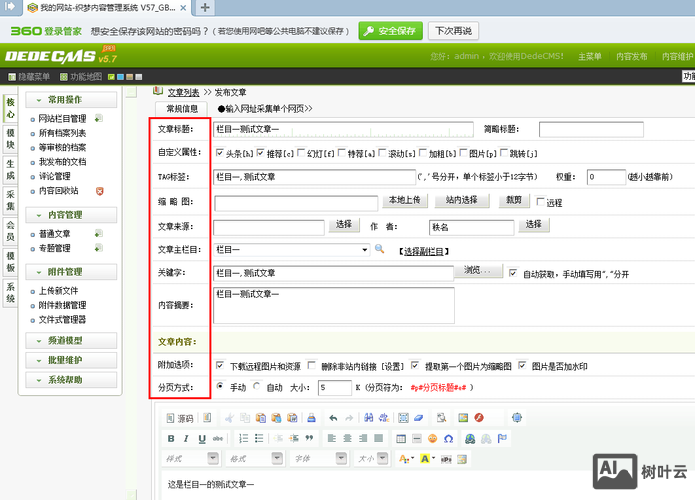Open 网站栏目管理 in left menu
This screenshot has height=500, width=695.
62,119
